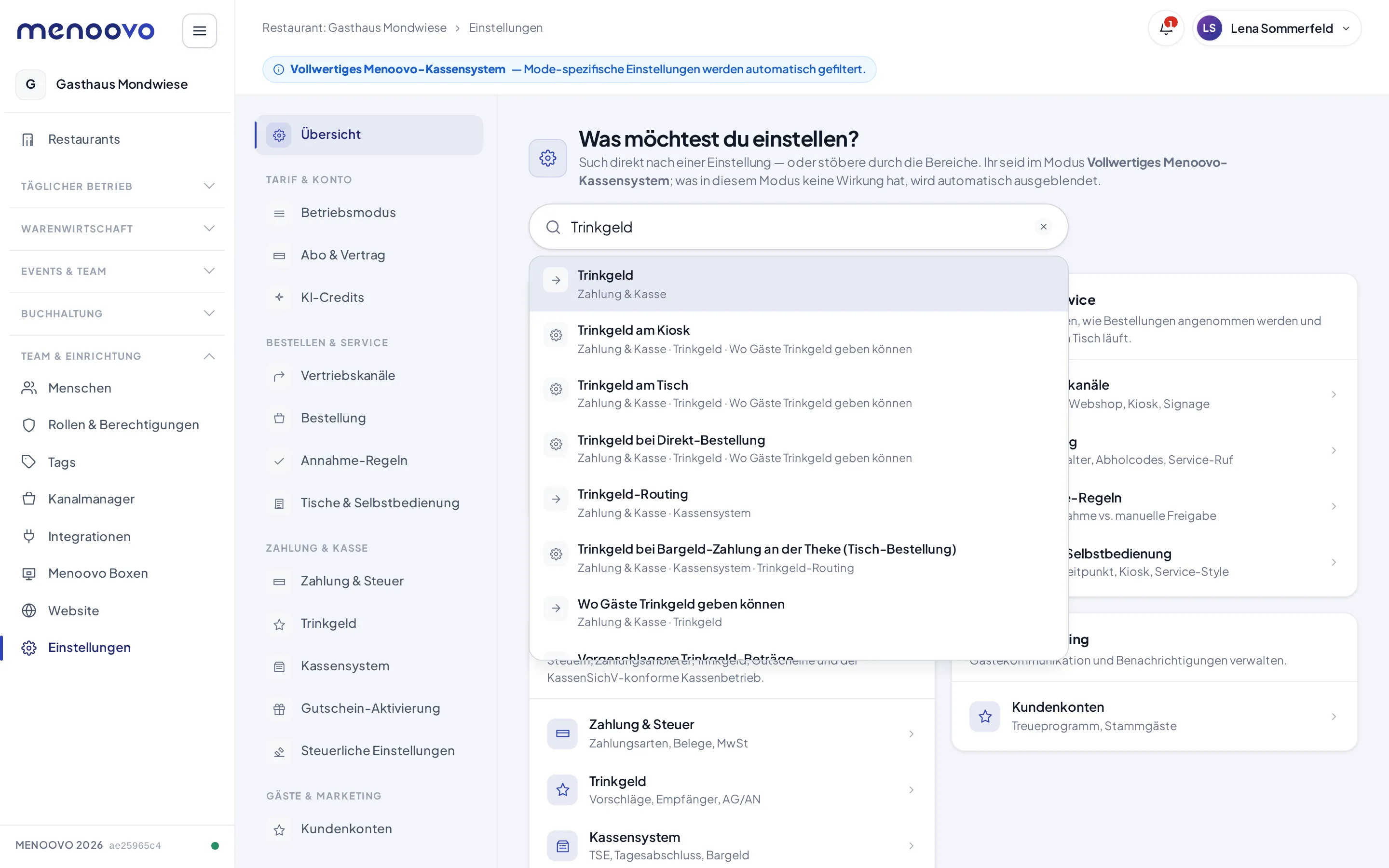The width and height of the screenshot is (1389, 868).
Task: Click the Trinkgeld search input
Action: tap(798, 227)
